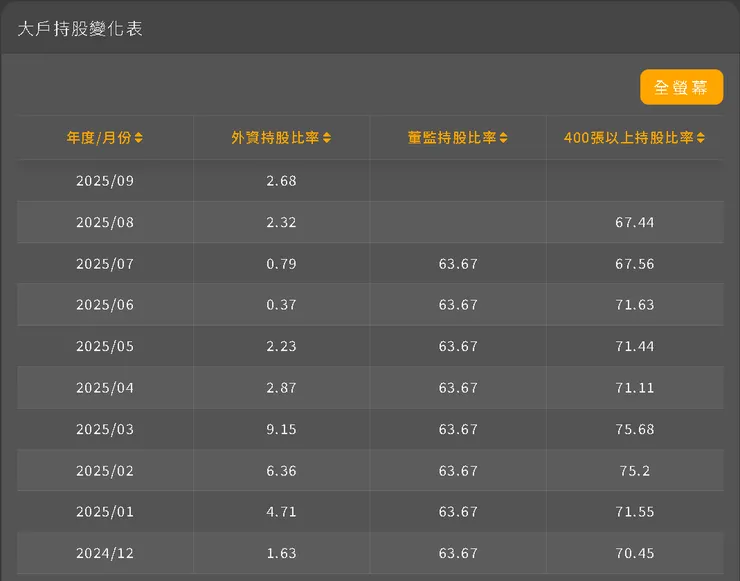
Task: Click the 董監持股比率 column header text
Action: pyautogui.click(x=452, y=138)
